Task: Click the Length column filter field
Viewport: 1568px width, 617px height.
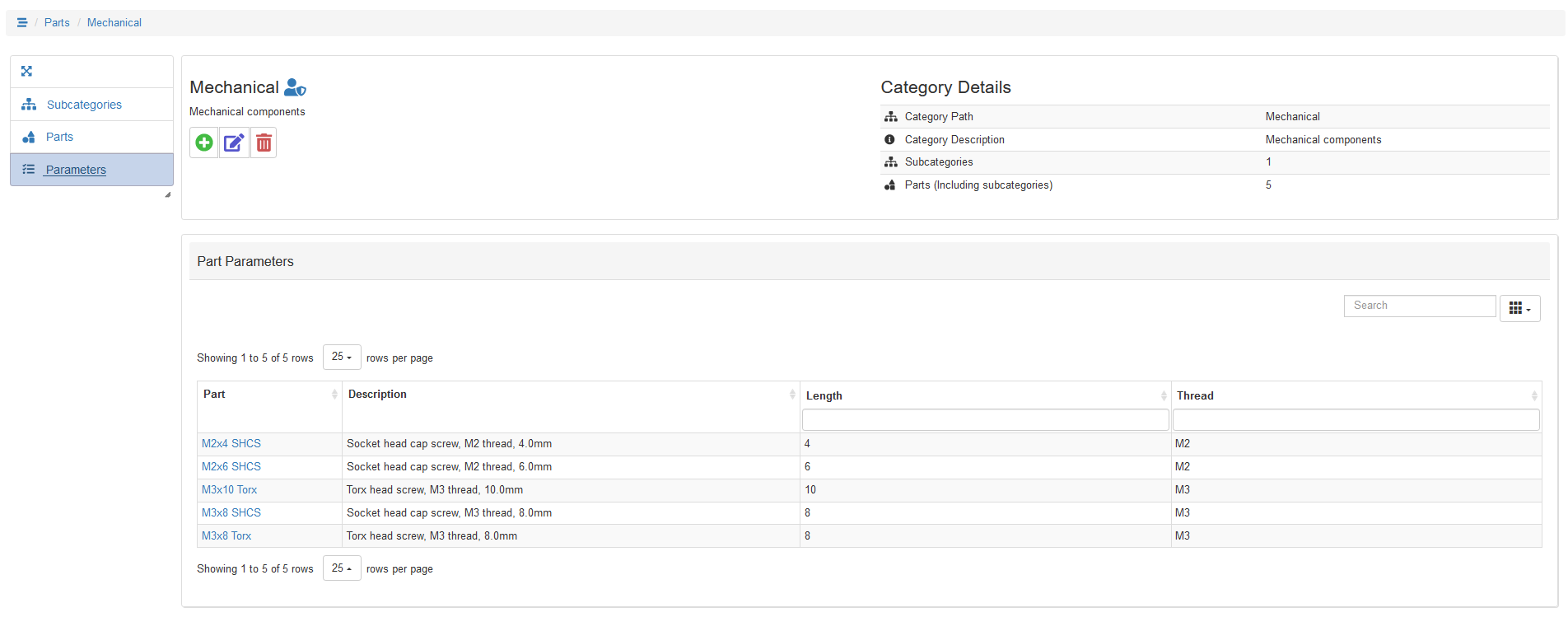Action: pos(985,420)
